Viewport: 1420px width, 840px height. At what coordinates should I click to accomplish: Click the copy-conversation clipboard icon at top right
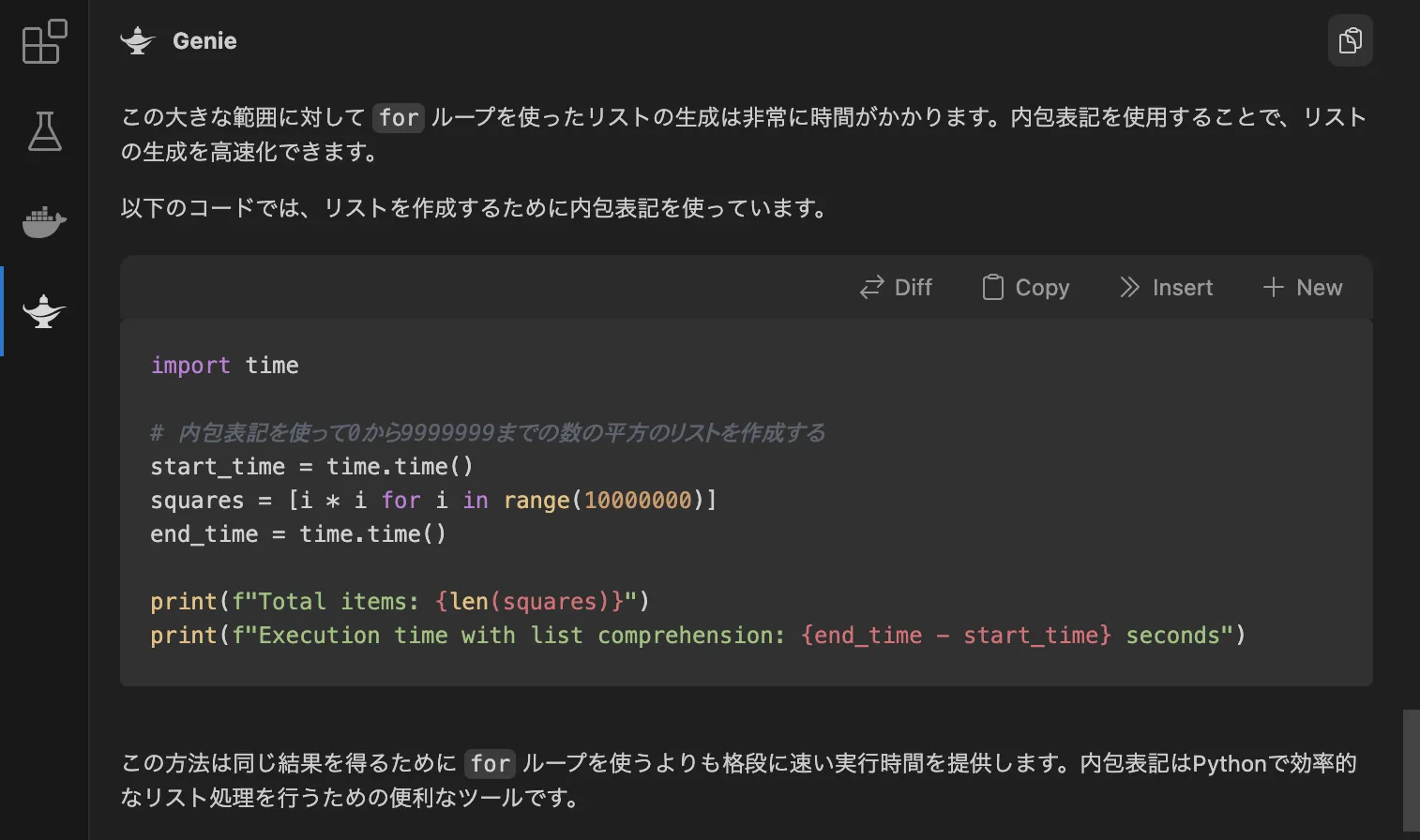coord(1350,40)
